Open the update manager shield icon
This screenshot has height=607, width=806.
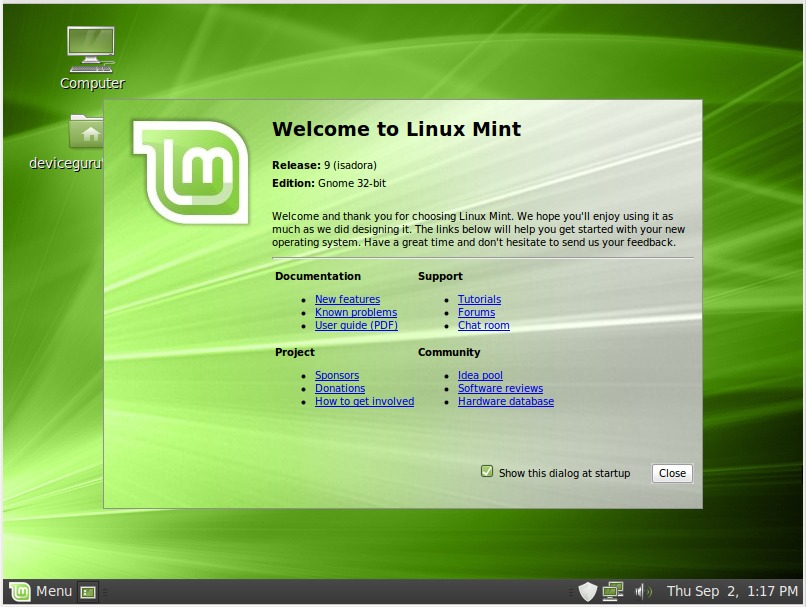[588, 592]
